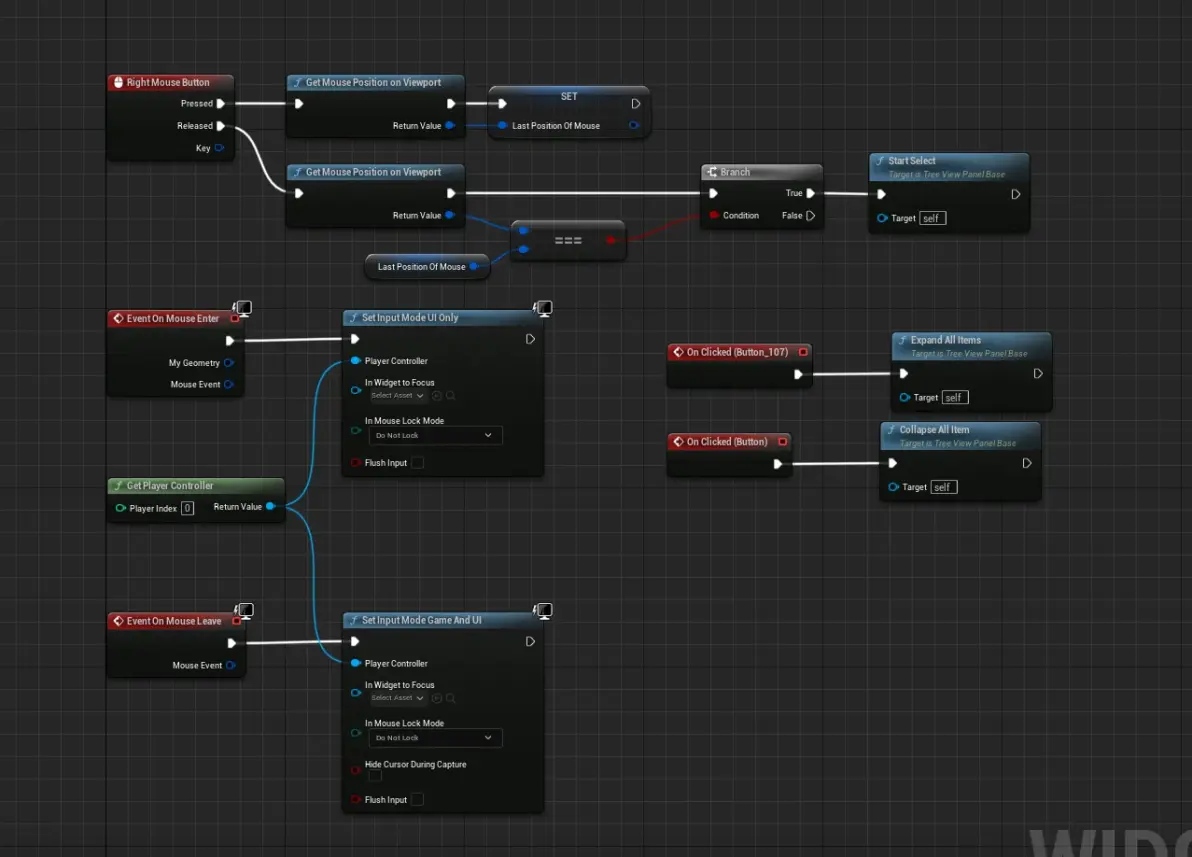Screen dimensions: 1192x857
Task: Click the monitor icon on Set Input Mode Game And UI
Action: (x=543, y=611)
